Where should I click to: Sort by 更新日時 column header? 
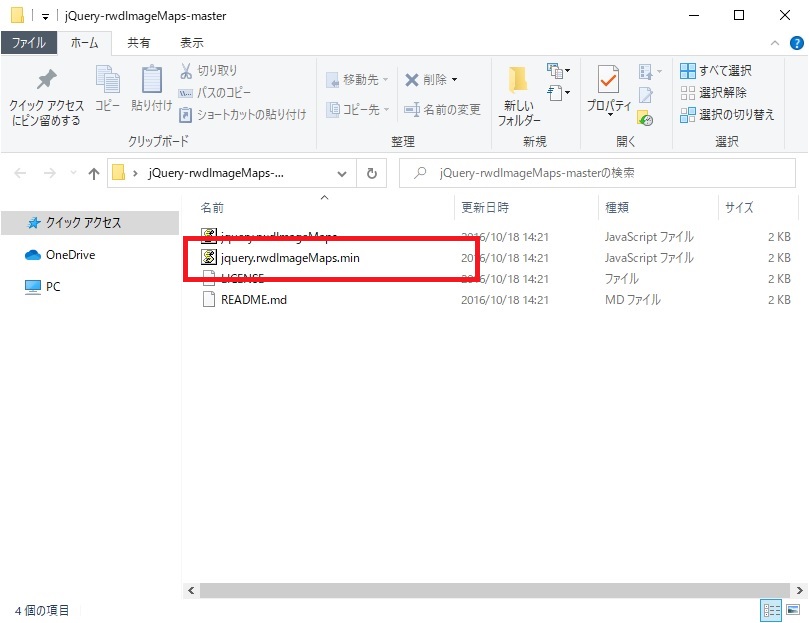coord(485,207)
